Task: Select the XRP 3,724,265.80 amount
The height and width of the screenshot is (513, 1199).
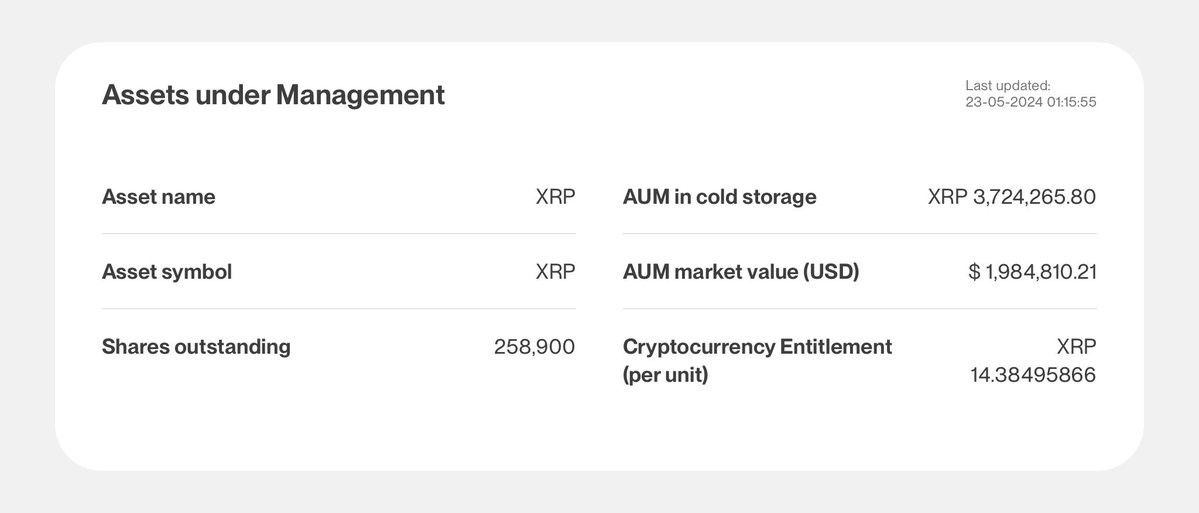Action: click(1012, 197)
